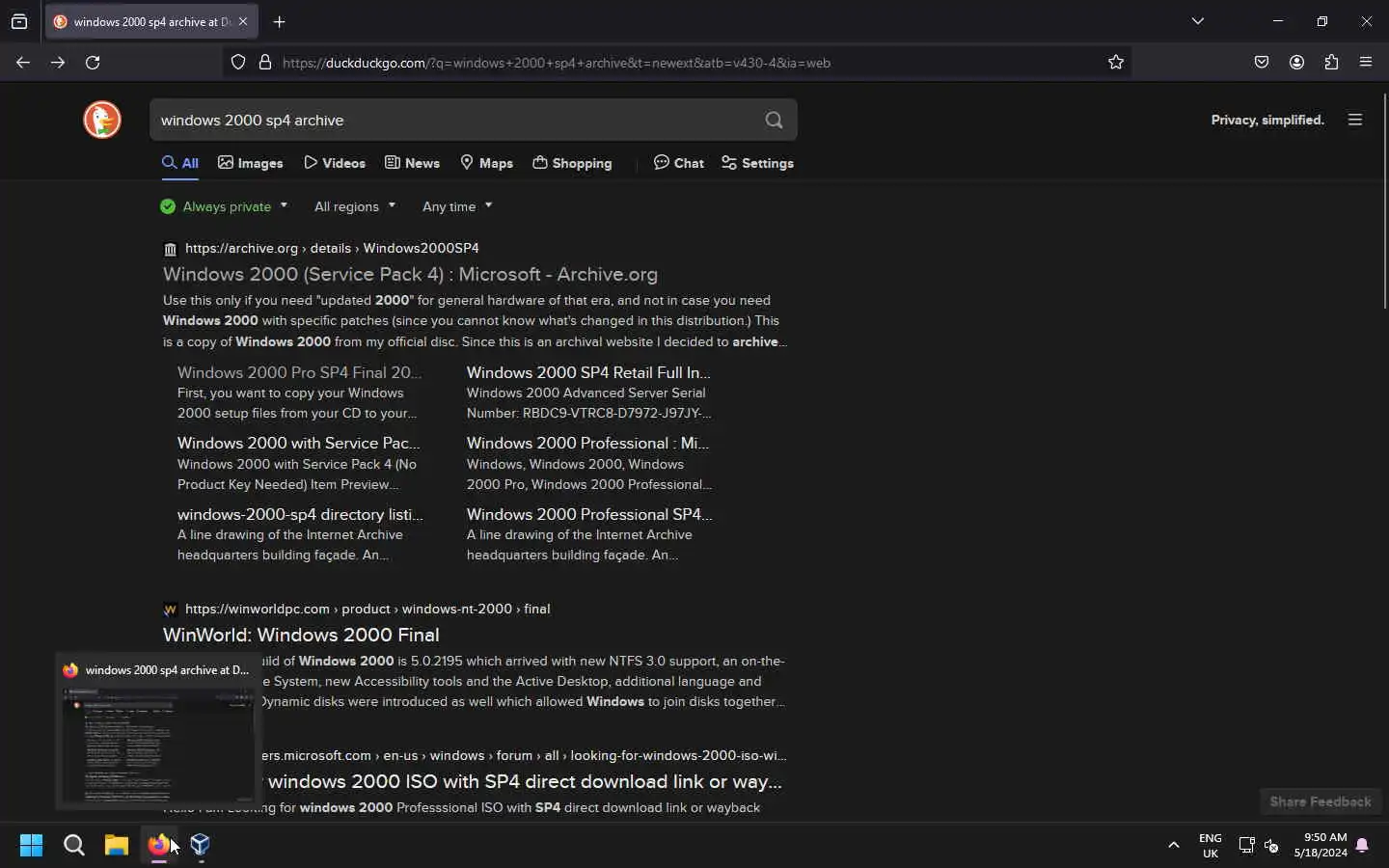Open the clock showing 9:50 AM
The width and height of the screenshot is (1389, 868).
[x=1321, y=846]
